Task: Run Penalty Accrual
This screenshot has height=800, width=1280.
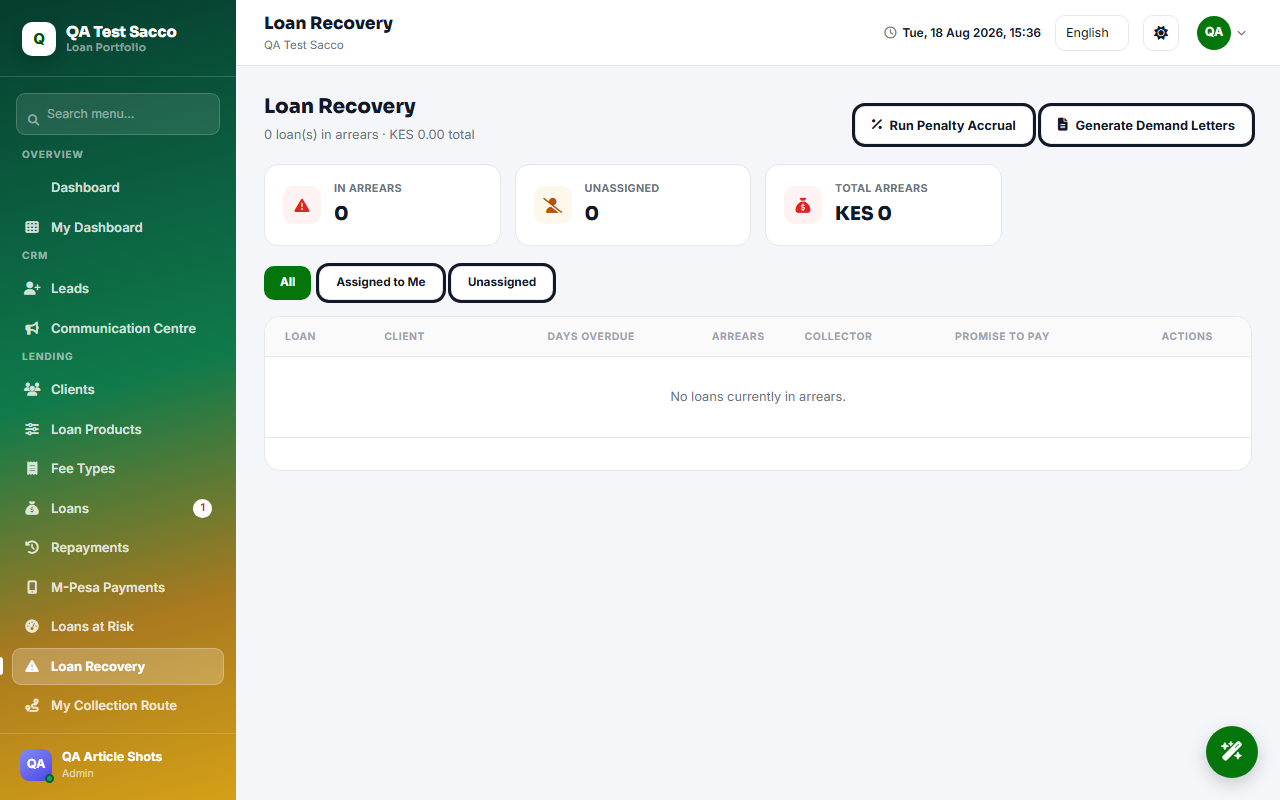Action: (943, 125)
